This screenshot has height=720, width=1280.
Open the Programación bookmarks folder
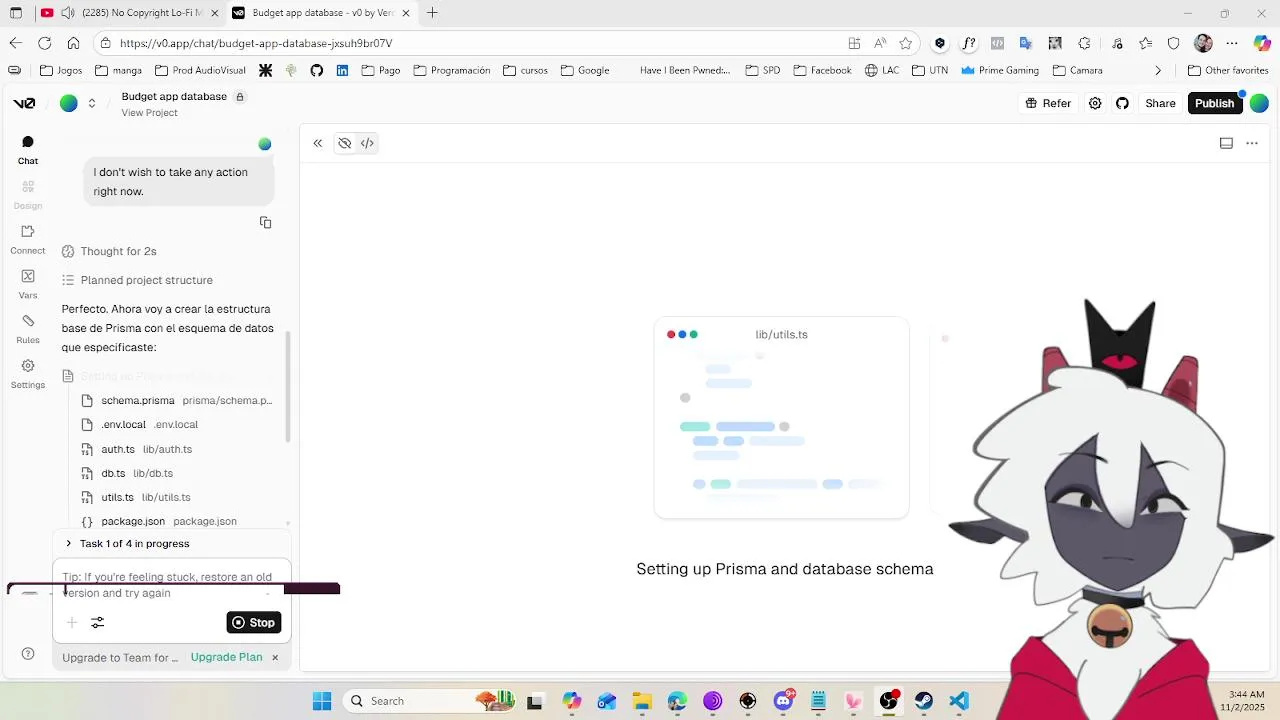click(x=451, y=71)
